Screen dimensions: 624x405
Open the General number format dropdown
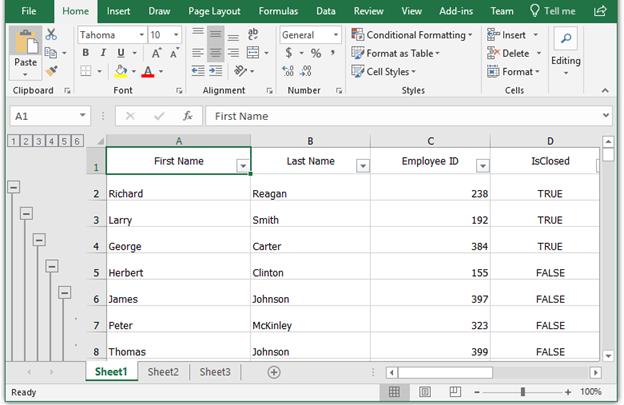tap(335, 35)
